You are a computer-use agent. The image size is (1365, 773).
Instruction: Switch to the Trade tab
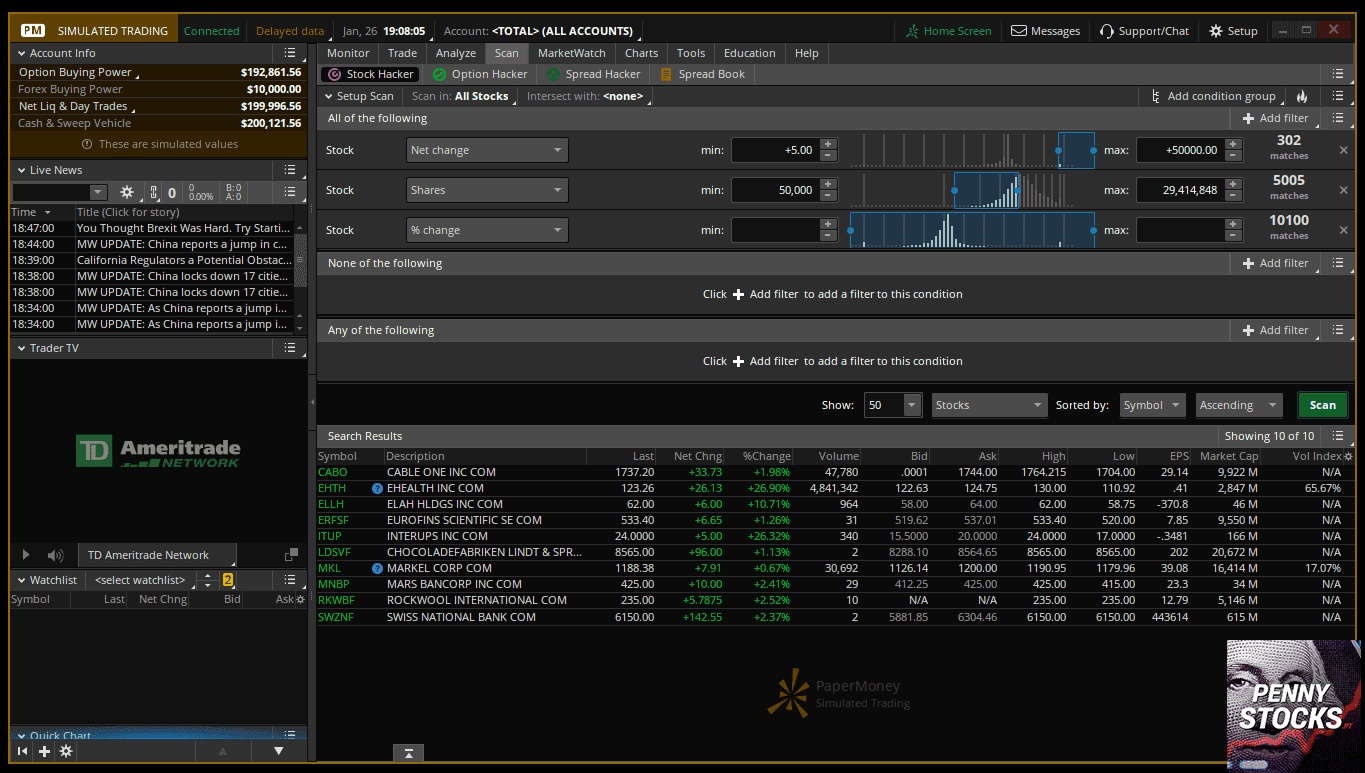pos(402,53)
